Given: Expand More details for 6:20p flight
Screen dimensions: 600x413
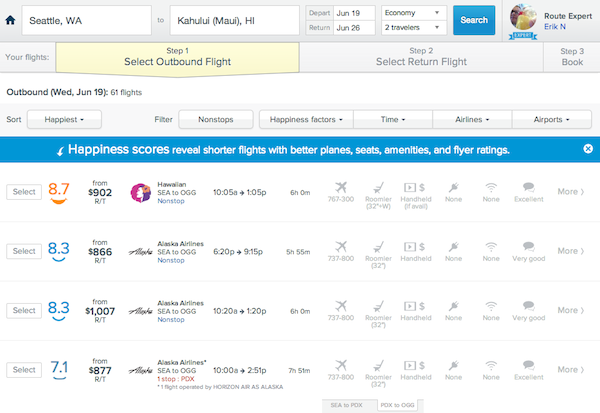Looking at the screenshot, I should [x=571, y=251].
